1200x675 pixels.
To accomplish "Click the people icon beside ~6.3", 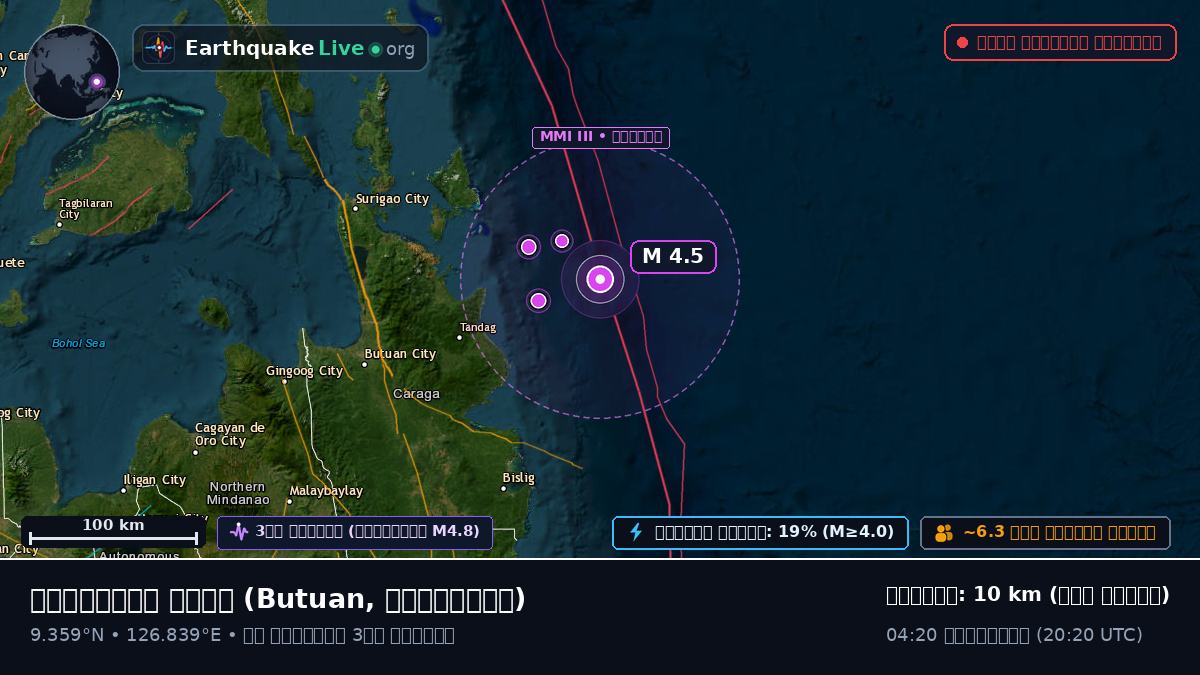I will pos(944,533).
